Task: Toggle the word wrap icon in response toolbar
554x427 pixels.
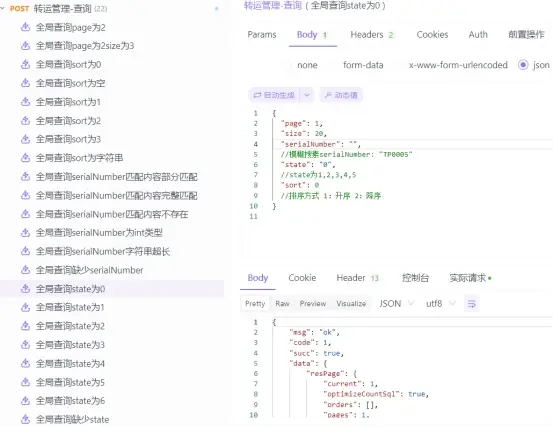Action: click(x=471, y=304)
